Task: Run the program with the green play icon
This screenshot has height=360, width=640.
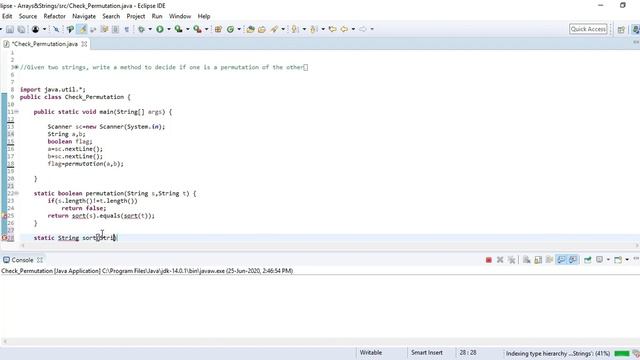Action: (160, 29)
